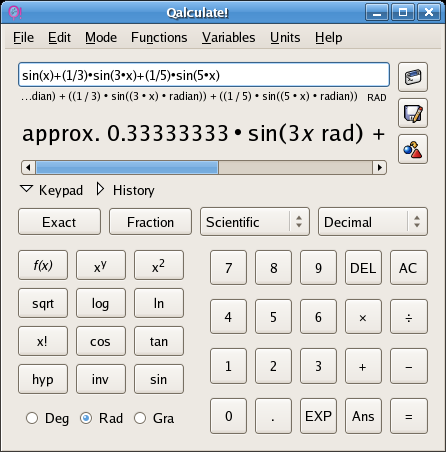Click the store result notepad icon
This screenshot has height=452, width=446.
click(413, 113)
